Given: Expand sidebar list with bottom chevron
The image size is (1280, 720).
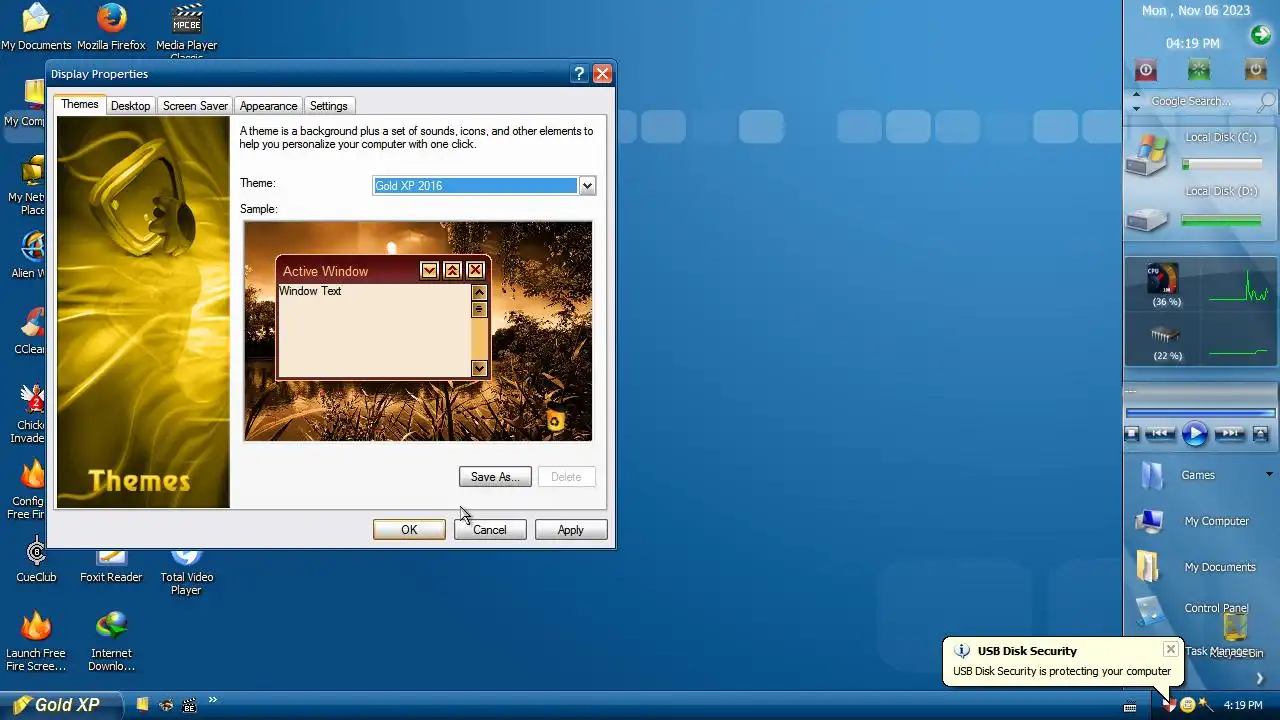Looking at the screenshot, I should point(1259,679).
